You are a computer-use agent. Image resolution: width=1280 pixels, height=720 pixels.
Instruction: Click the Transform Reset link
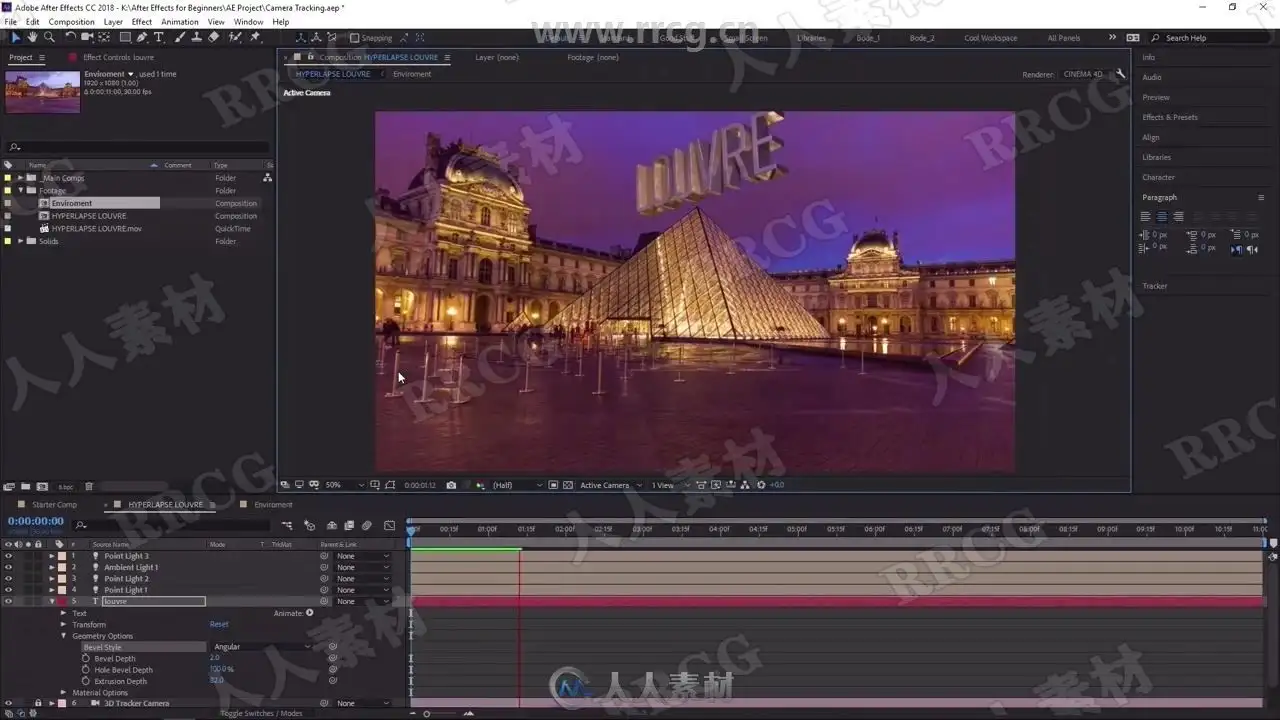(x=219, y=624)
